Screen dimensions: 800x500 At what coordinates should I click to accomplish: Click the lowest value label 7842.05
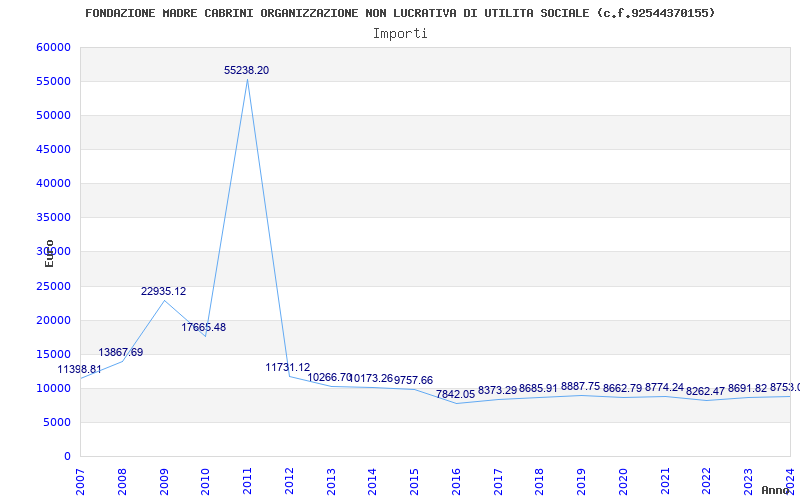pos(456,394)
